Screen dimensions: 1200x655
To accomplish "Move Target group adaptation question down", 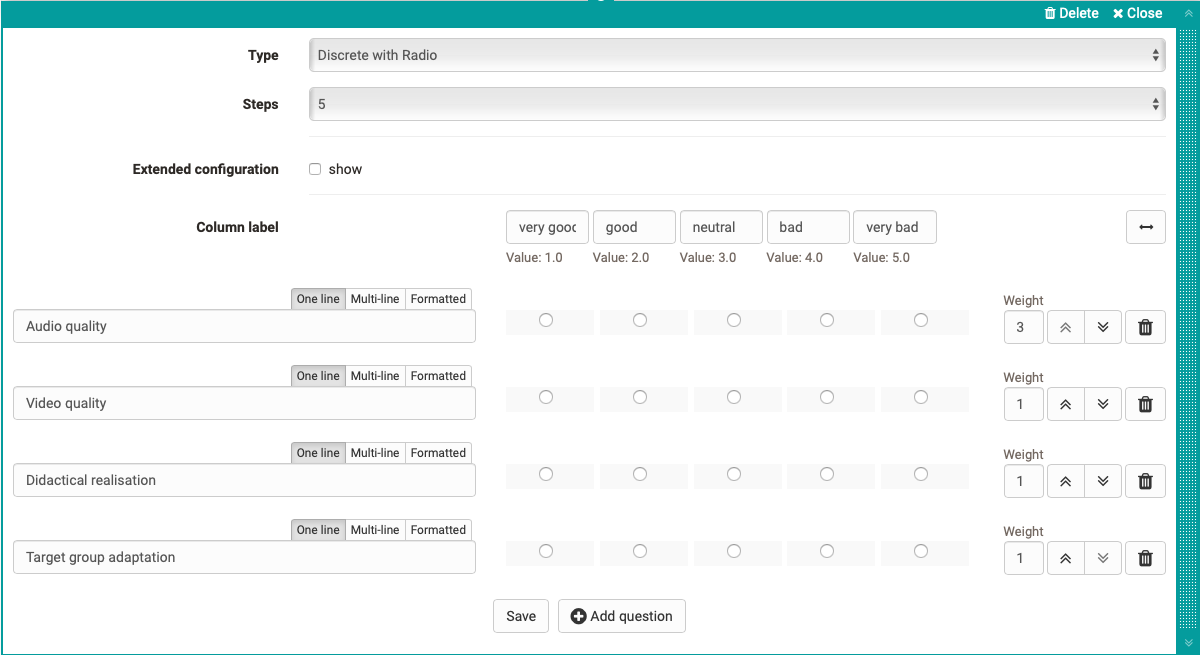I will point(1103,557).
